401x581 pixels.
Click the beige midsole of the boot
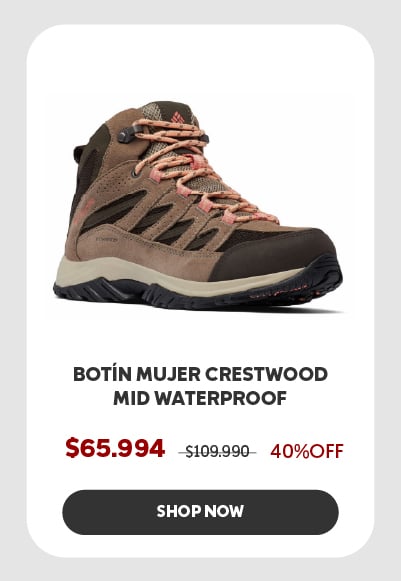pyautogui.click(x=178, y=272)
